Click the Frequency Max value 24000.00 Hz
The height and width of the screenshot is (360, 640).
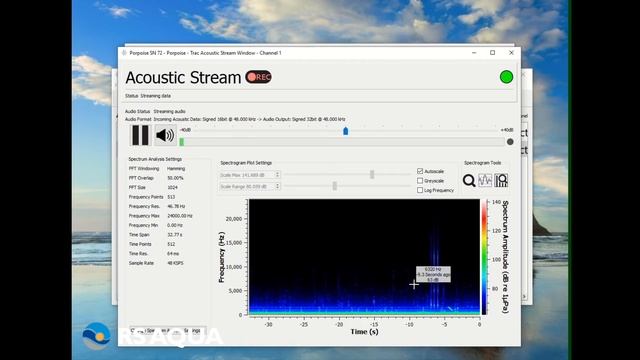click(180, 216)
